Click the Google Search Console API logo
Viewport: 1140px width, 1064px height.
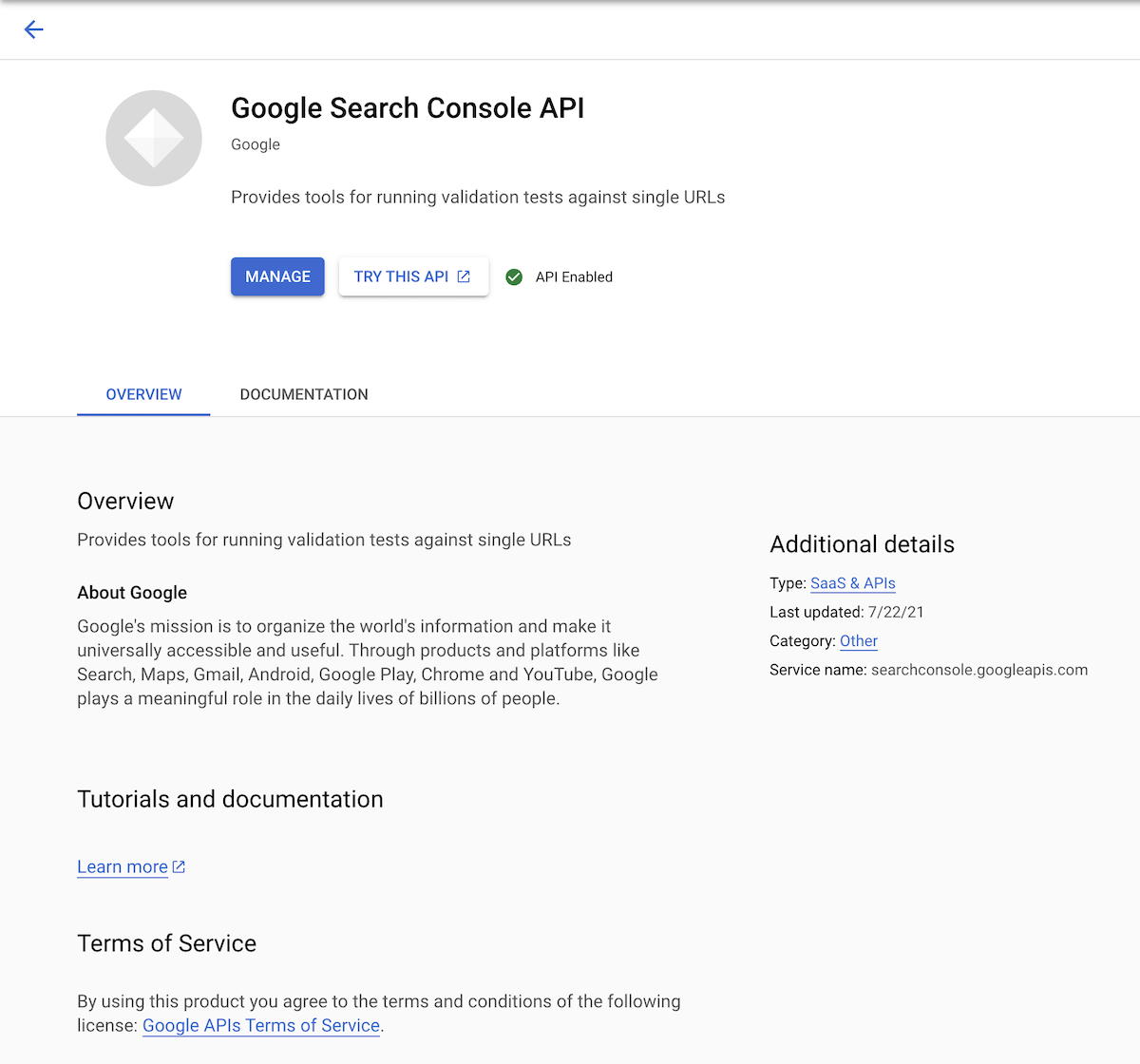pyautogui.click(x=154, y=138)
